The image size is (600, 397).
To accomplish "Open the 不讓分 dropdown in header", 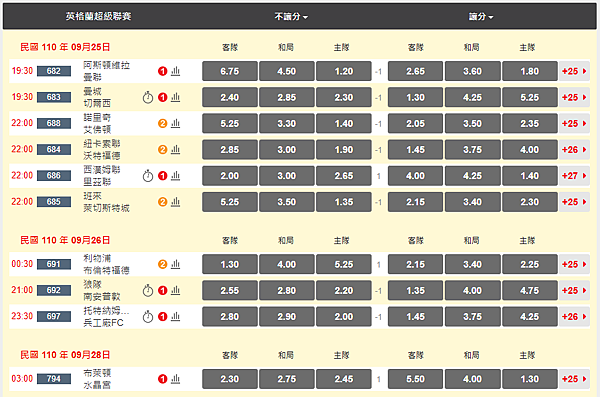I will pyautogui.click(x=291, y=16).
